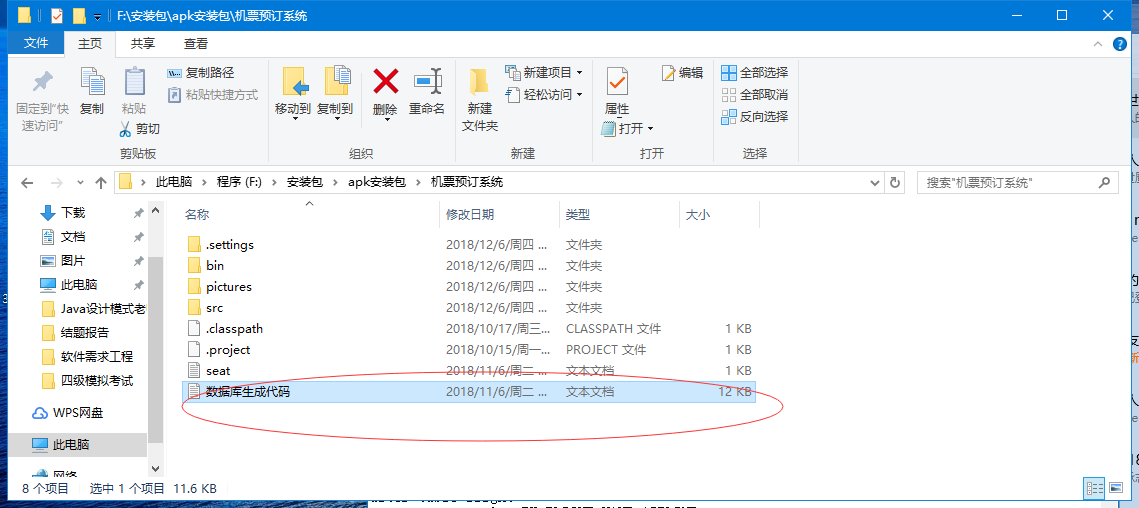Sort by Date modified (修改日期) column
Screen dimensions: 1139x508
(500, 214)
